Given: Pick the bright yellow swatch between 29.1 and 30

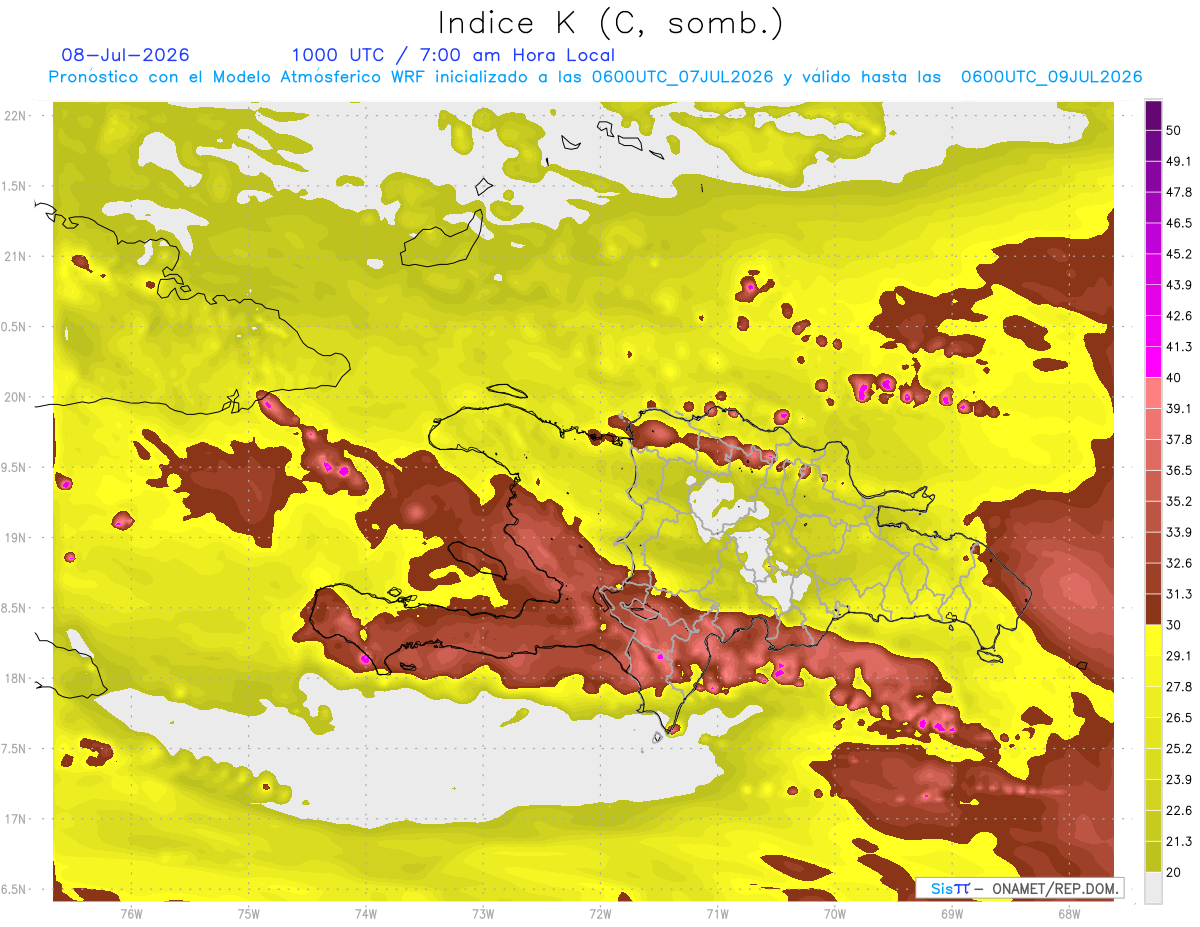Looking at the screenshot, I should [x=1154, y=641].
